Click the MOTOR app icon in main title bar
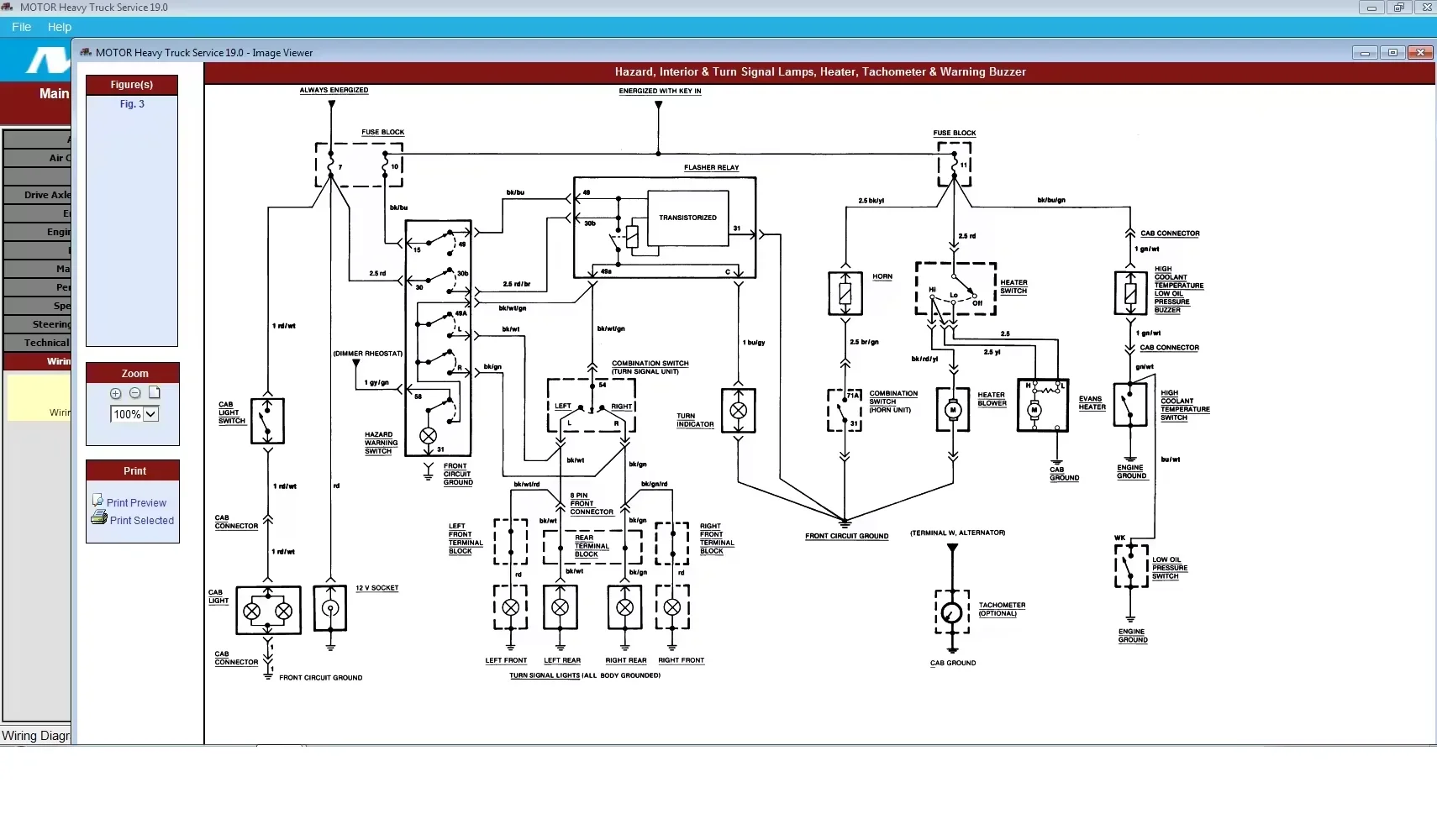The image size is (1437, 840). pyautogui.click(x=8, y=7)
